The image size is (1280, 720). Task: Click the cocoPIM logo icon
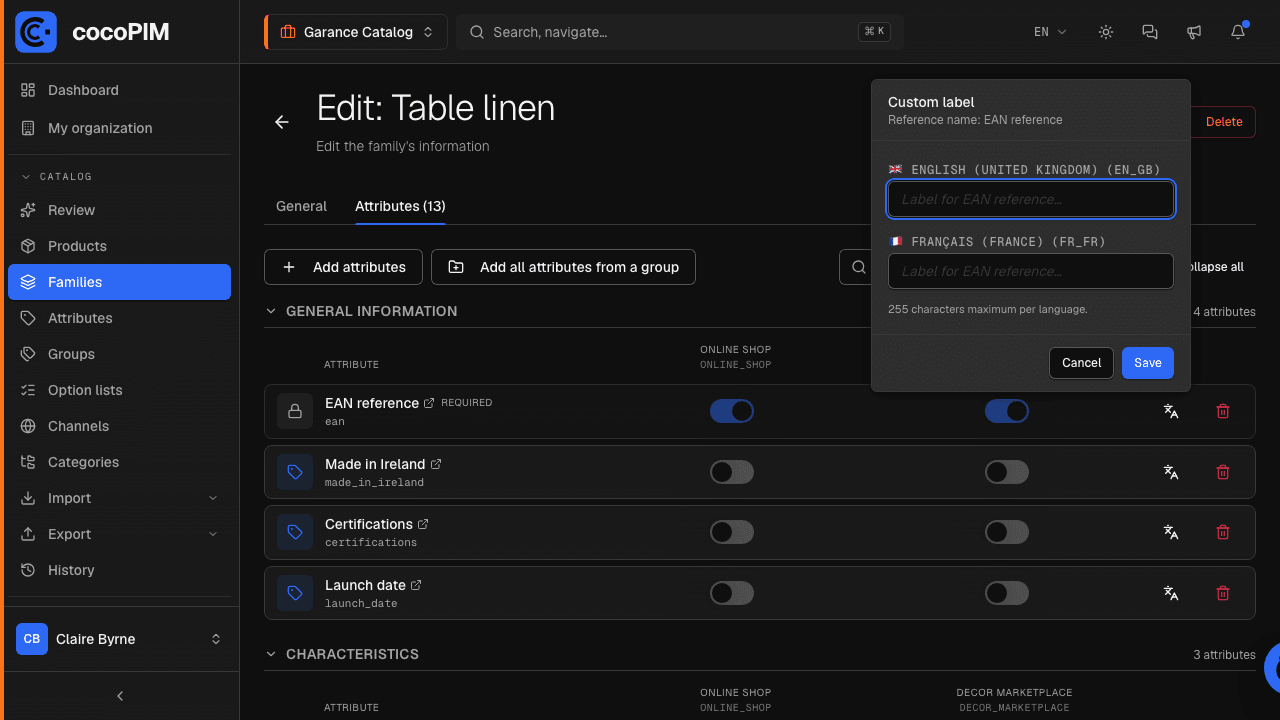36,32
